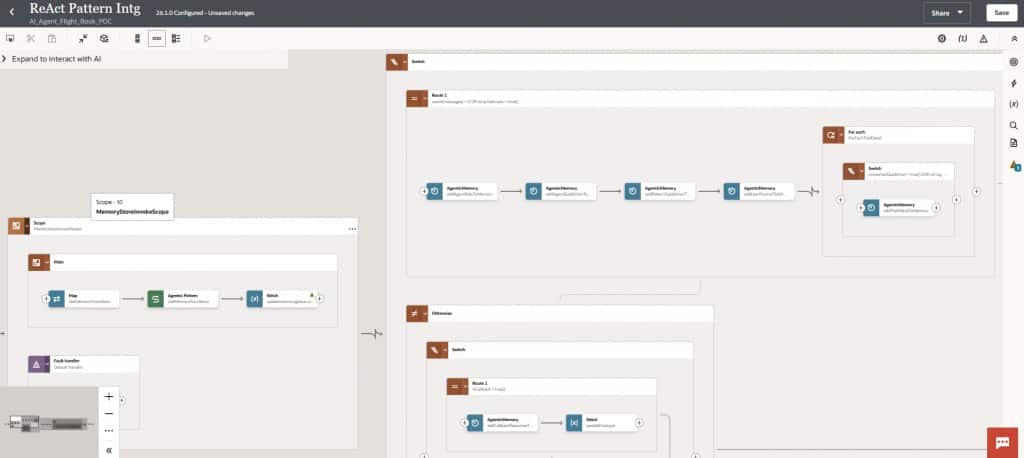Open the Share dropdown
The width and height of the screenshot is (1024, 458).
point(946,12)
